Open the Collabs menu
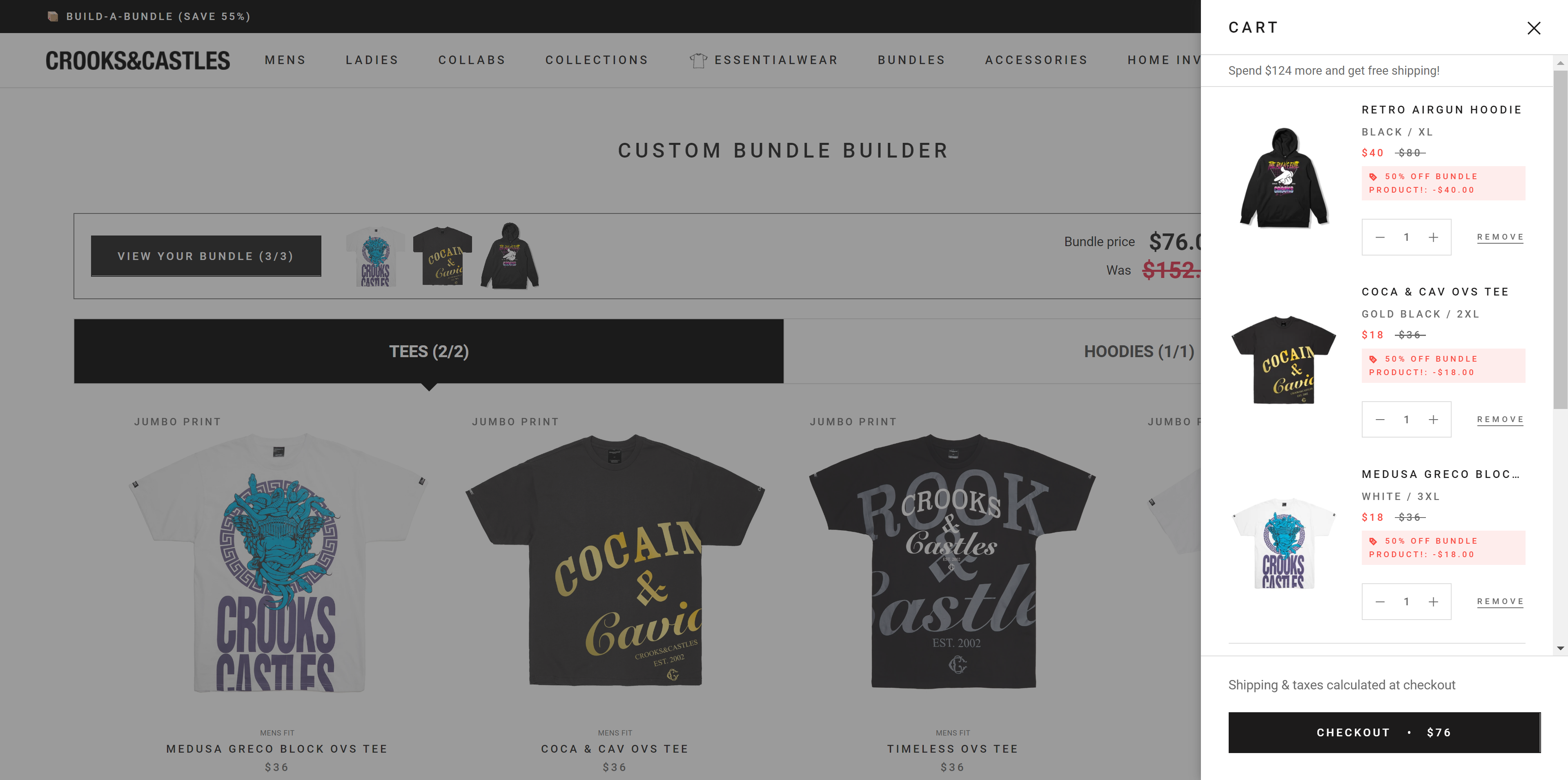This screenshot has width=1568, height=780. (472, 60)
